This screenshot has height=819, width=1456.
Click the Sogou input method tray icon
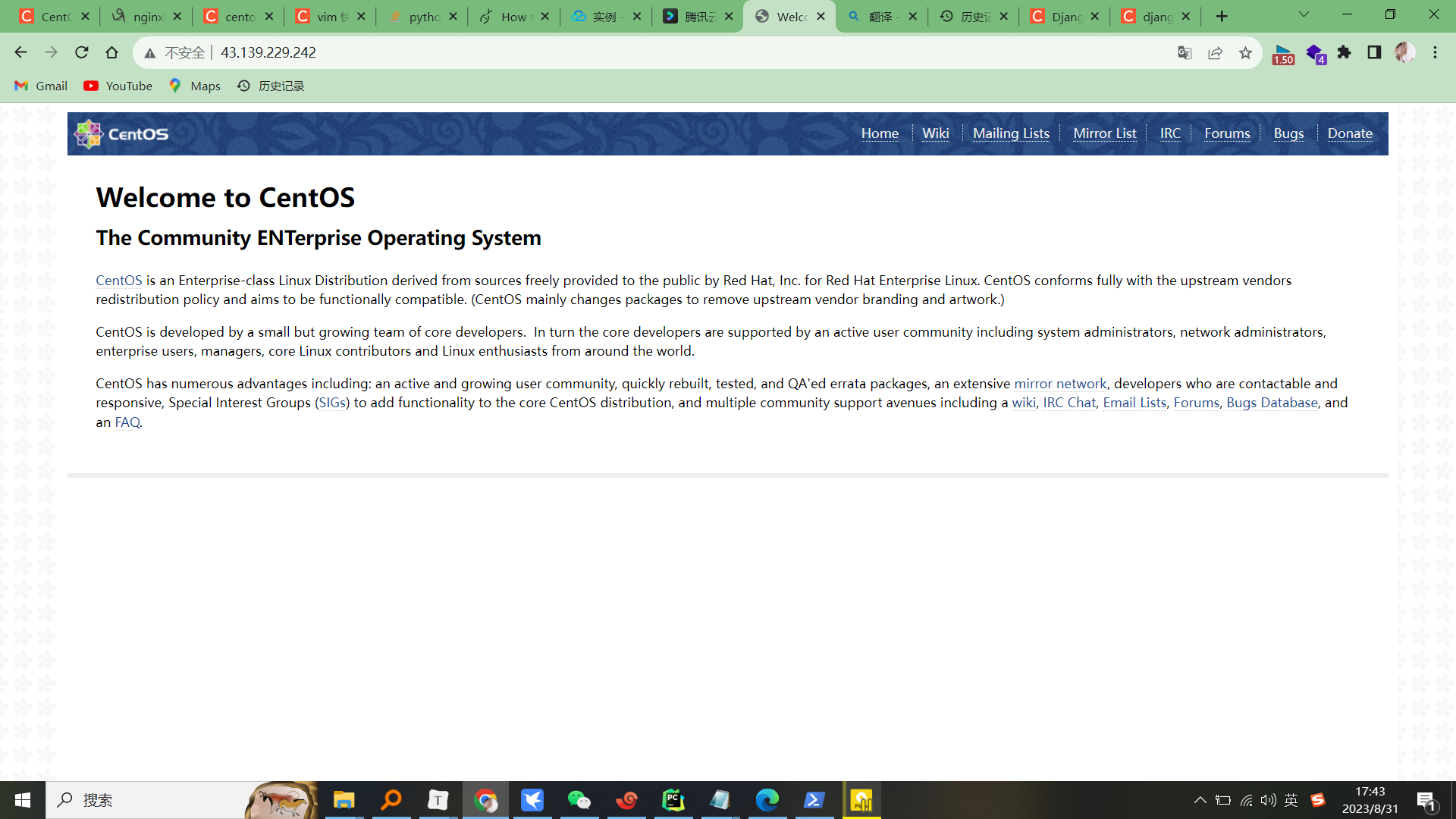(x=1318, y=800)
